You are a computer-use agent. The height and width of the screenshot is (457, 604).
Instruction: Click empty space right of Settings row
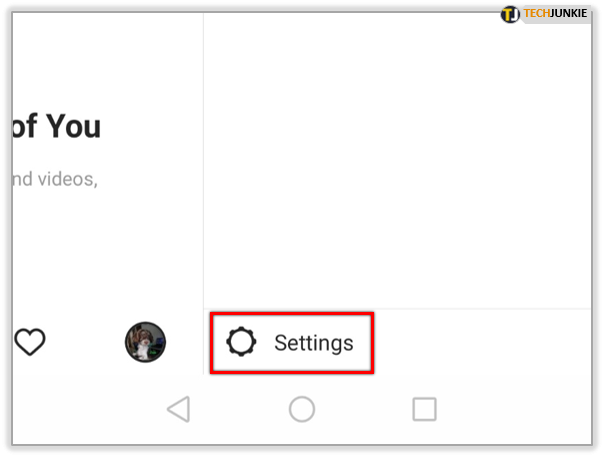[x=482, y=342]
